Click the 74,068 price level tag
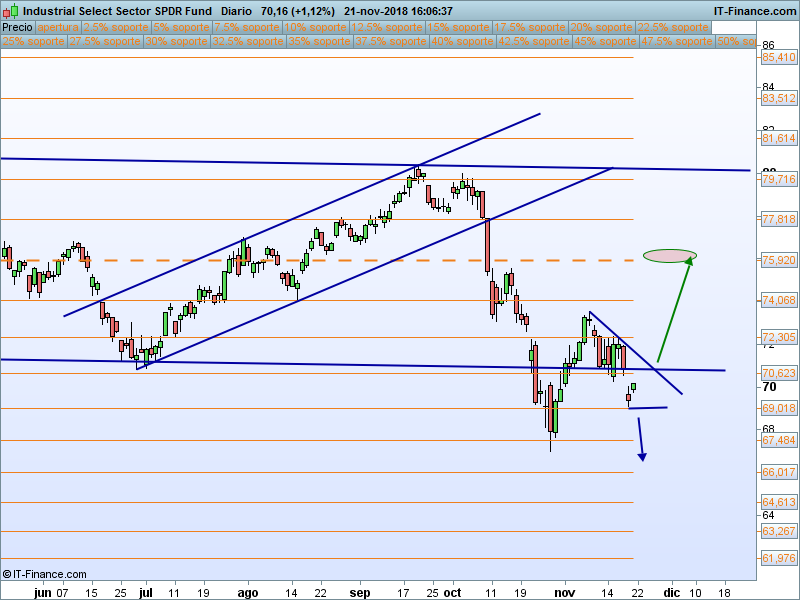The image size is (800, 600). click(x=779, y=300)
